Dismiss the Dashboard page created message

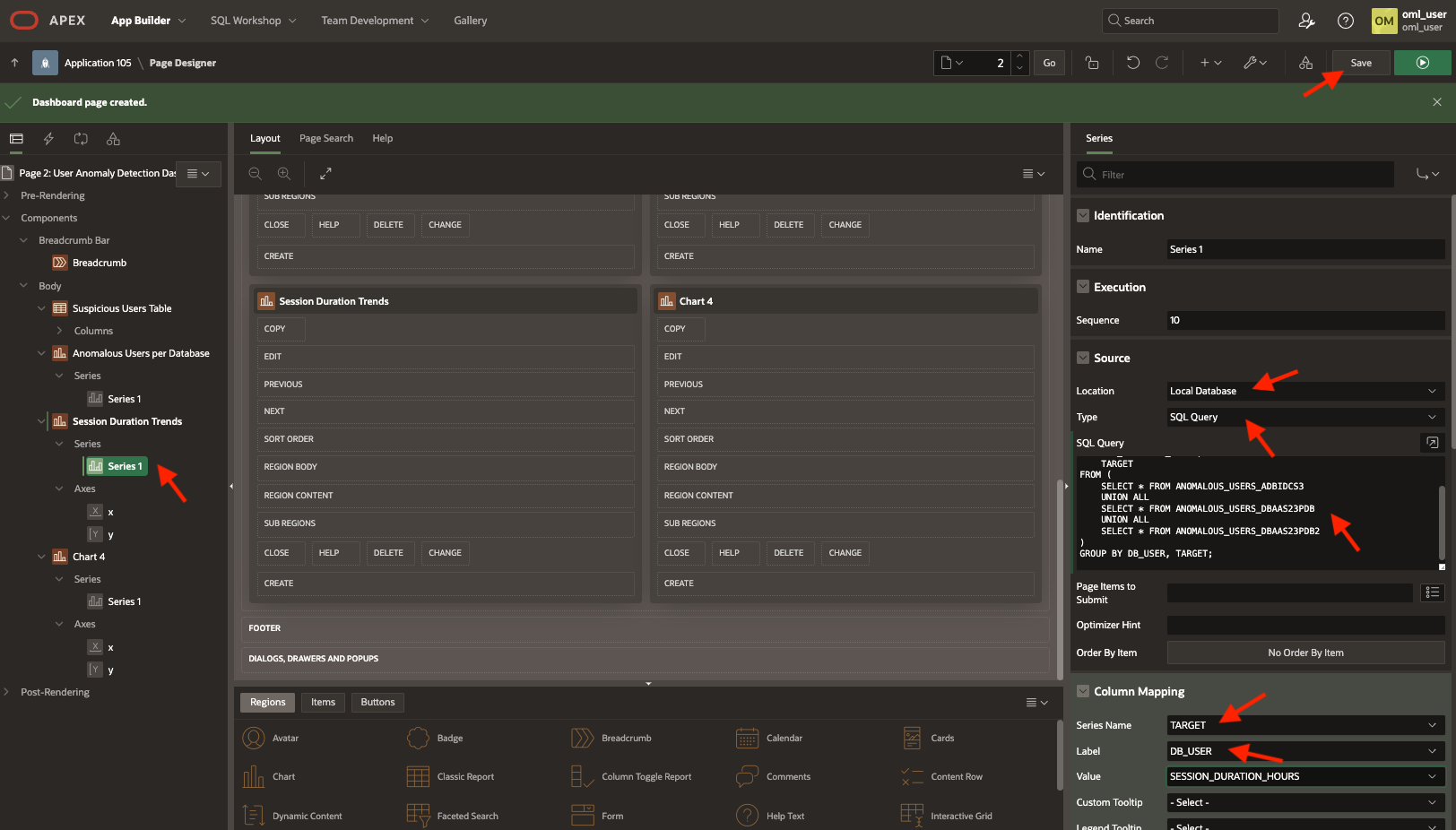click(x=1437, y=102)
